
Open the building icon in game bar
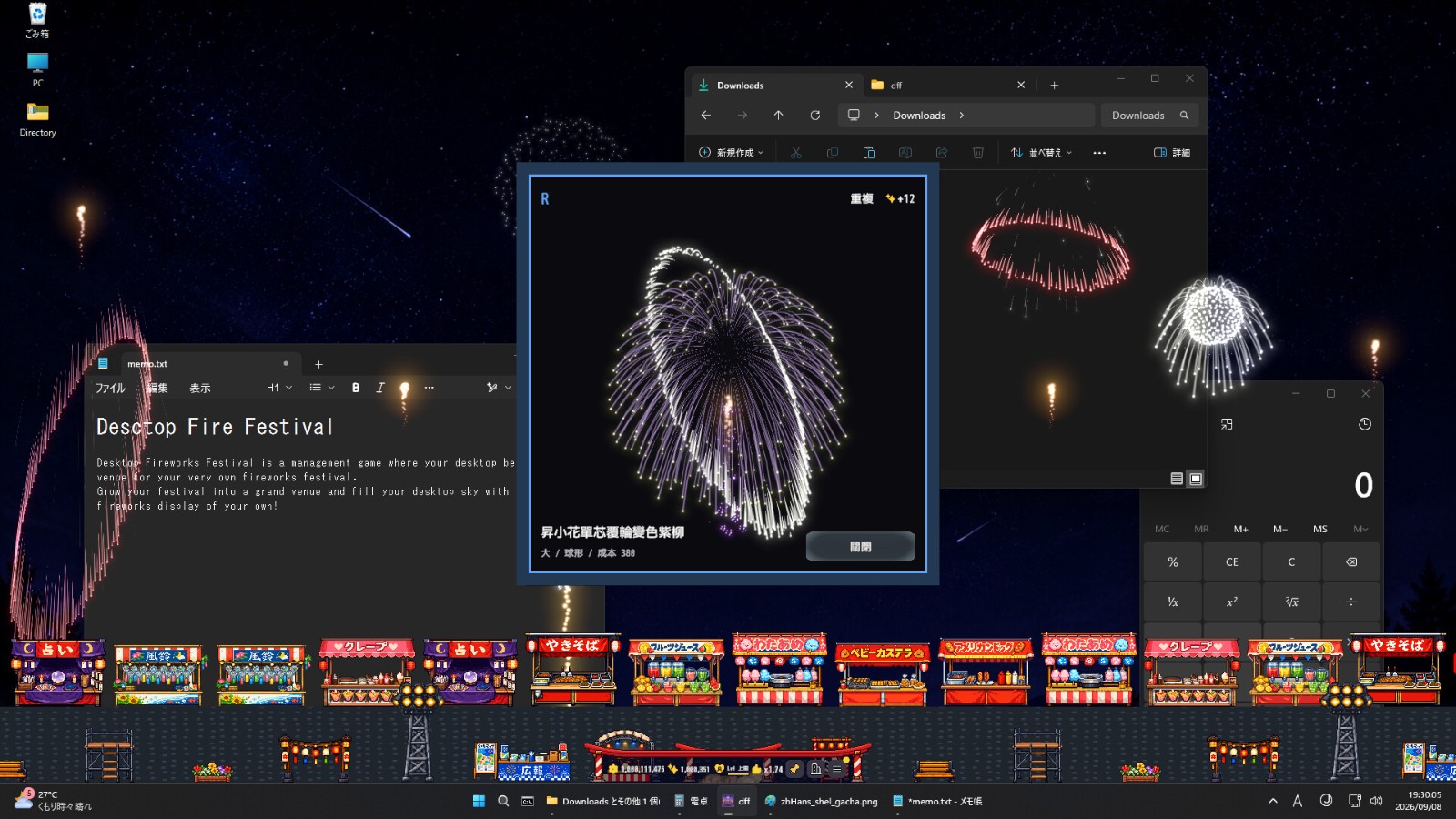(816, 769)
